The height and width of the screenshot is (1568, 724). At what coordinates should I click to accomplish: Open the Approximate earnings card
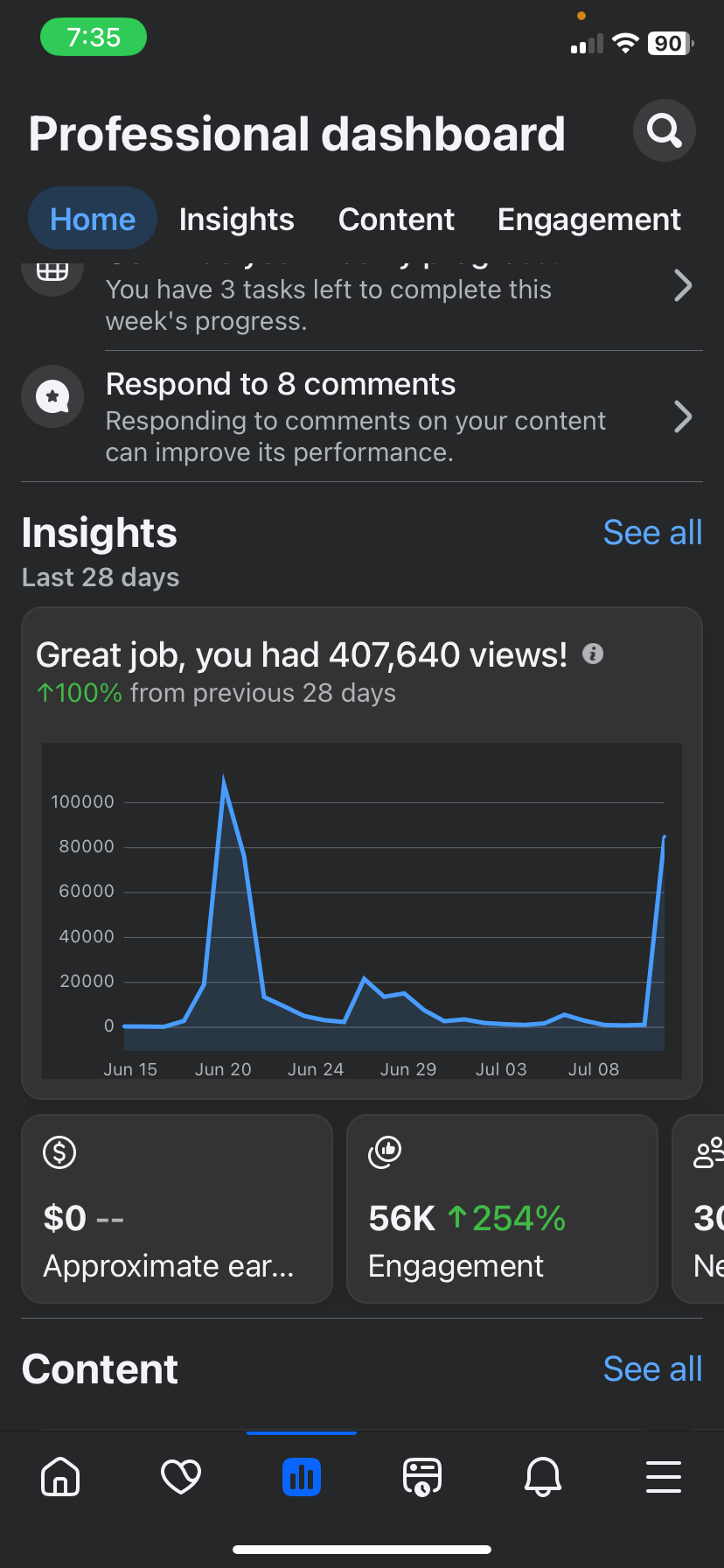coord(177,1208)
